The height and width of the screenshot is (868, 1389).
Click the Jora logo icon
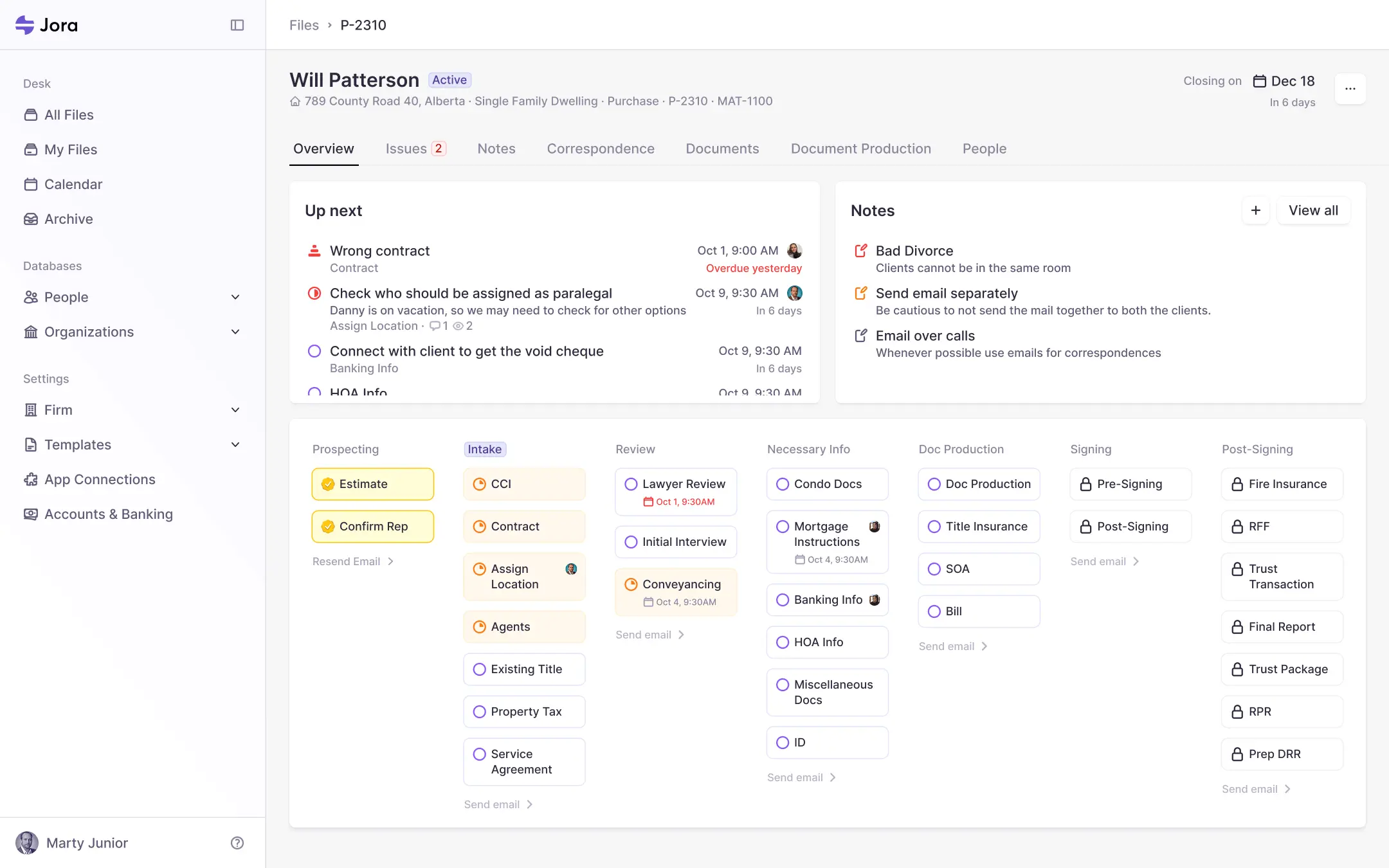[25, 25]
